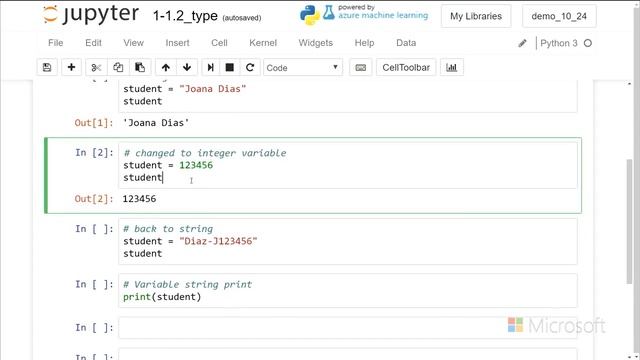Save the notebook with the floppy disk icon
Screen dimensions: 640x360
pos(47,67)
